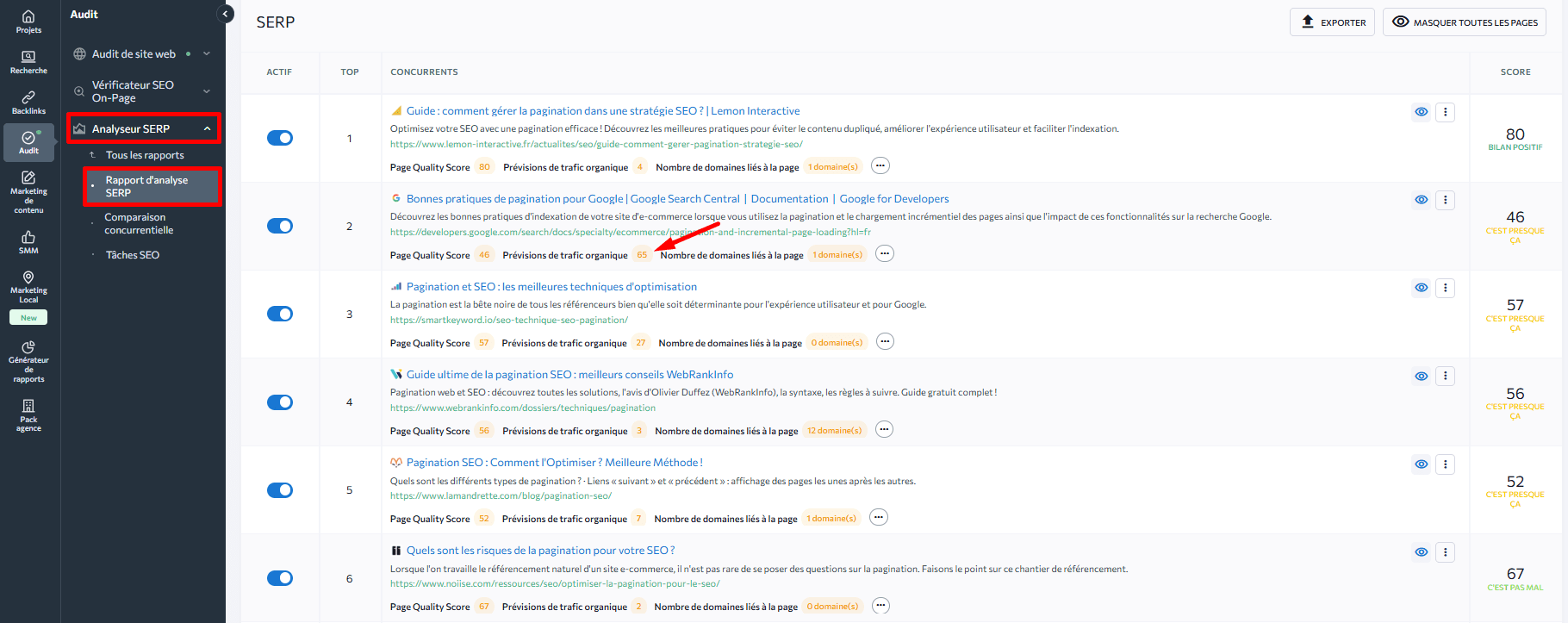Collapse the Audit side panel arrow
The image size is (1568, 623).
226,14
